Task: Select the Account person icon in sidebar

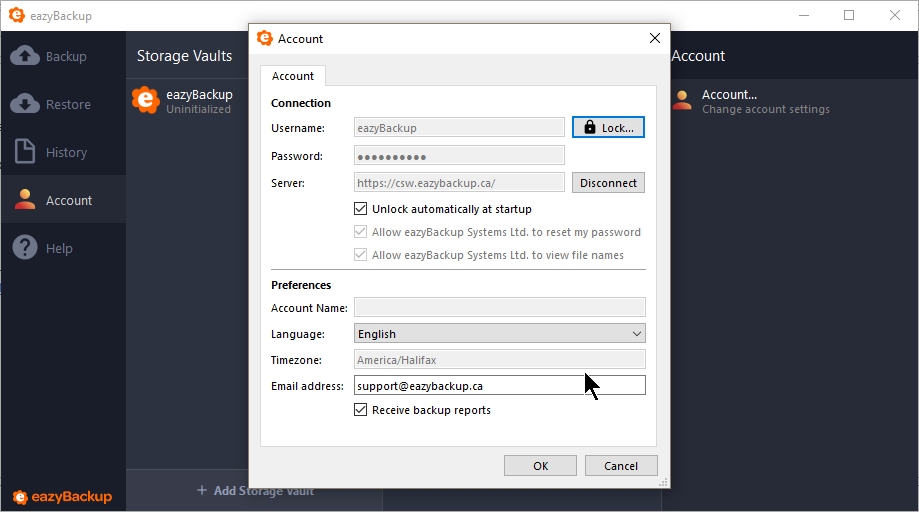Action: click(x=25, y=199)
